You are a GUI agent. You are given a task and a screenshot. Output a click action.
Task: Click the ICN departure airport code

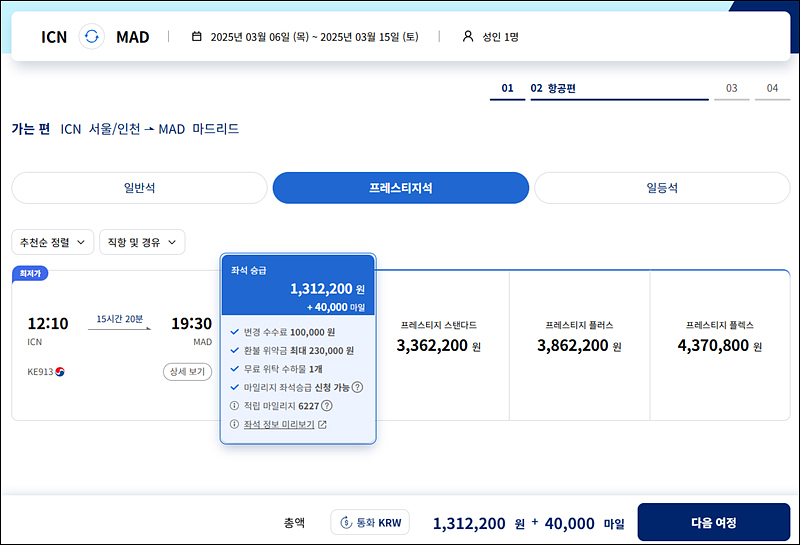point(54,37)
